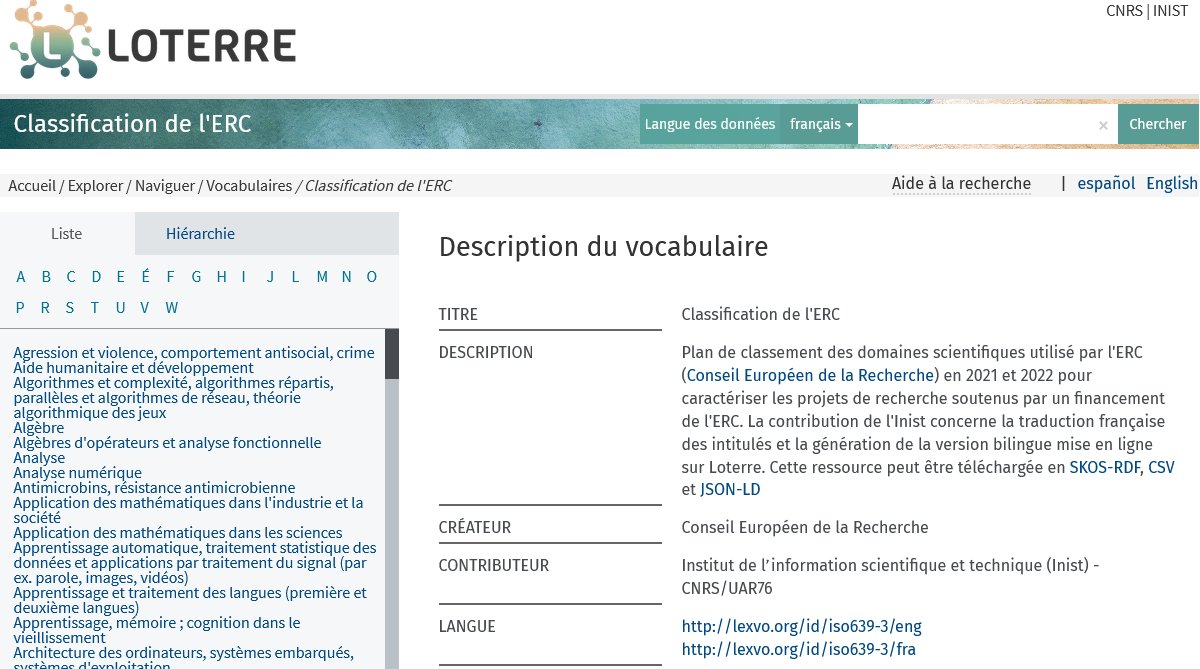Open the Aide à la recherche help page
The image size is (1200, 669).
[x=961, y=183]
